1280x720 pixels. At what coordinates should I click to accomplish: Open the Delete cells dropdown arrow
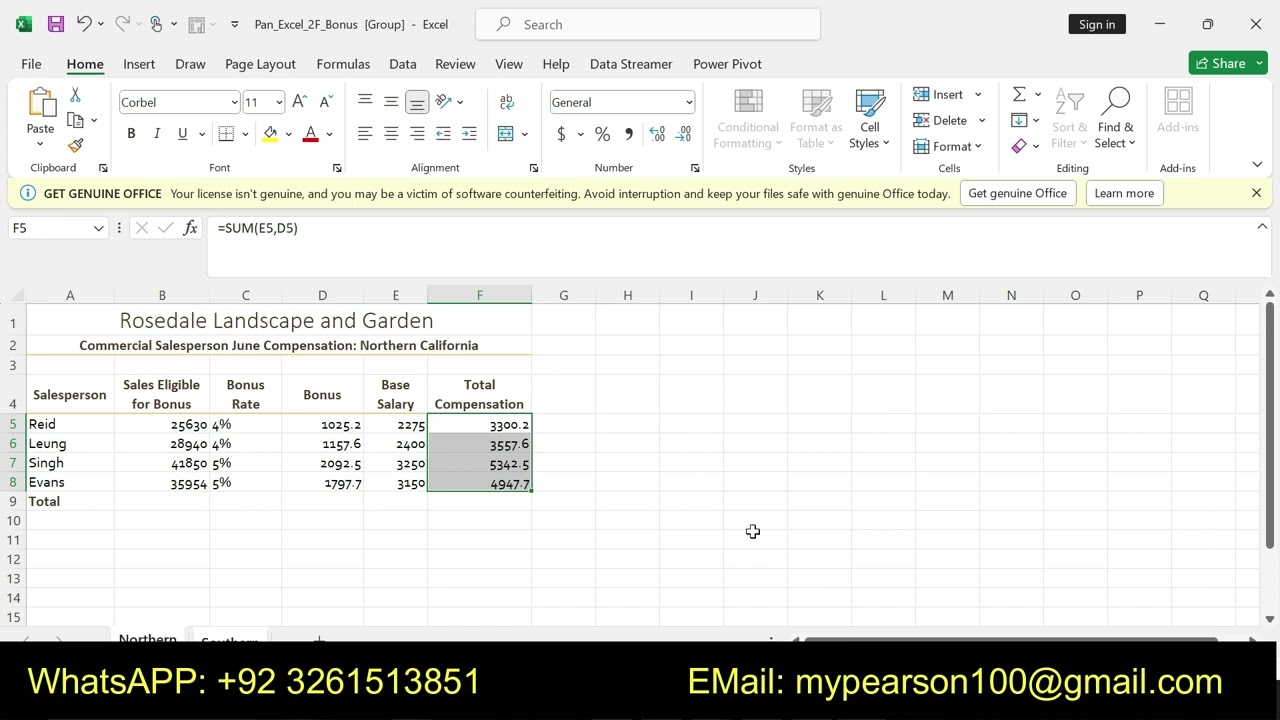tap(982, 120)
